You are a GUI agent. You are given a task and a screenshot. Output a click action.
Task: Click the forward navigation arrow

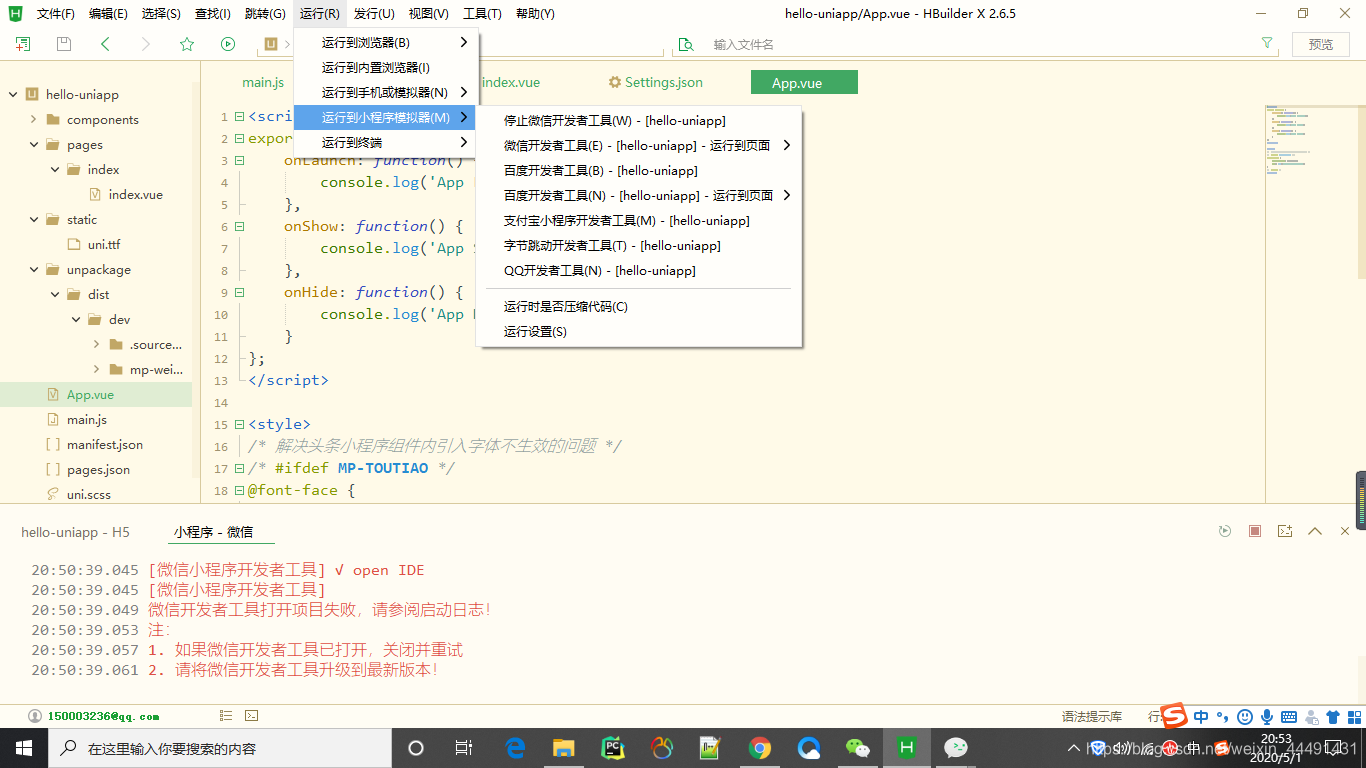146,44
